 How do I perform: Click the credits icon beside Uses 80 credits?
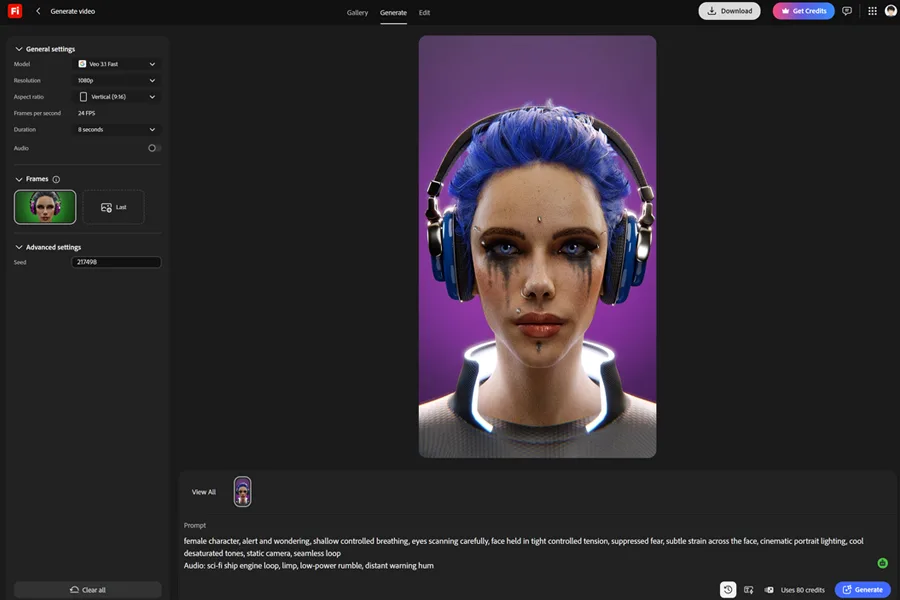pyautogui.click(x=769, y=590)
